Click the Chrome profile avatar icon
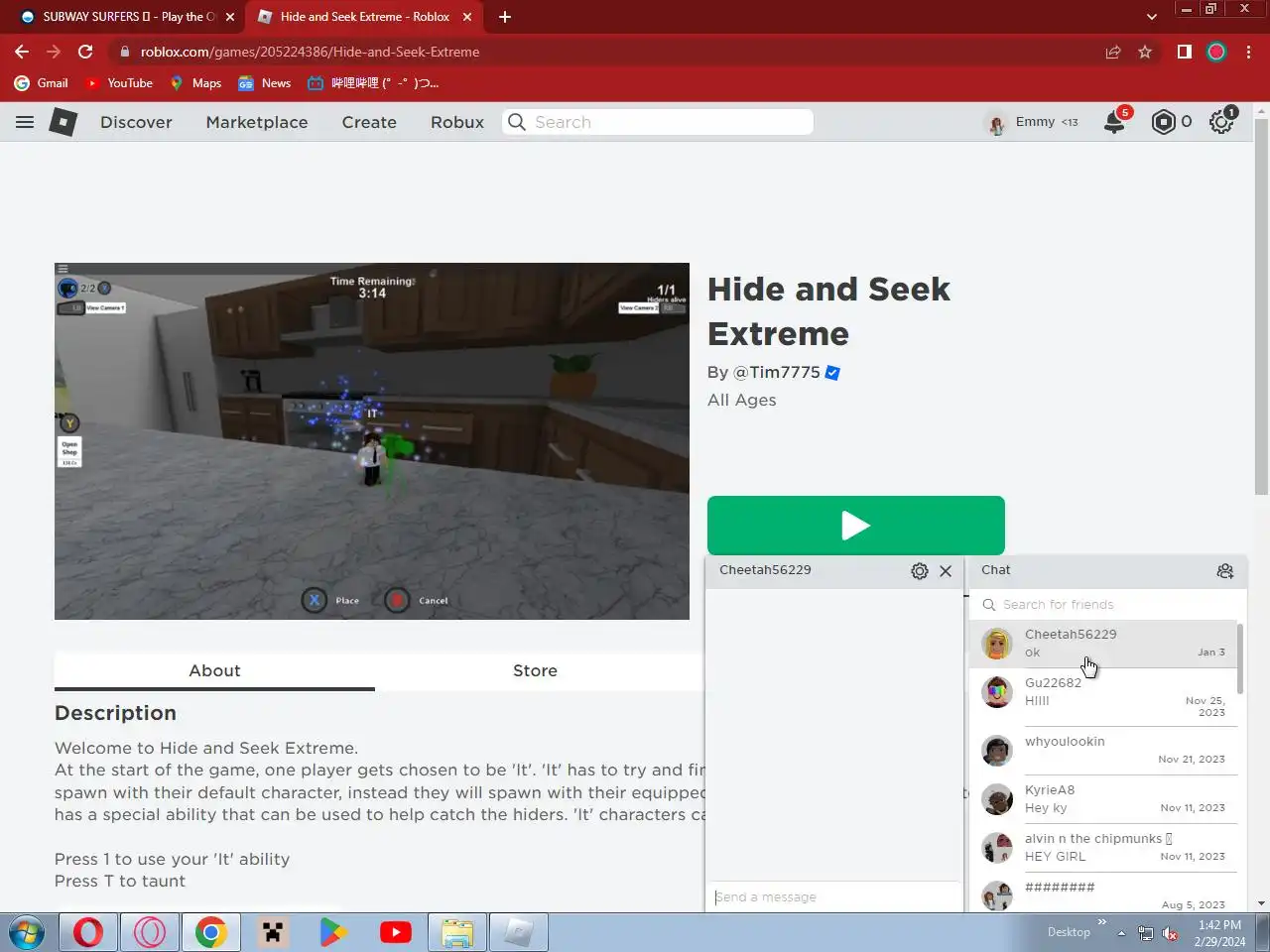1270x952 pixels. pyautogui.click(x=1216, y=52)
